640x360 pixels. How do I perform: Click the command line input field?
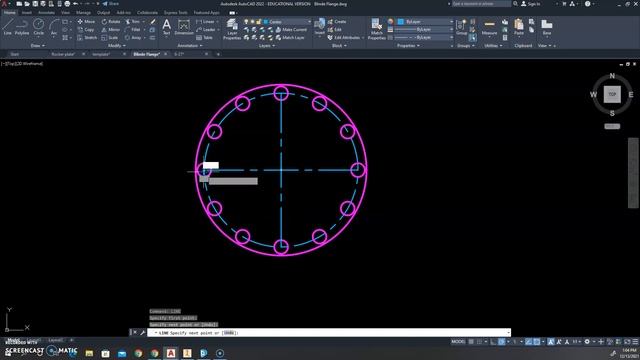329,333
